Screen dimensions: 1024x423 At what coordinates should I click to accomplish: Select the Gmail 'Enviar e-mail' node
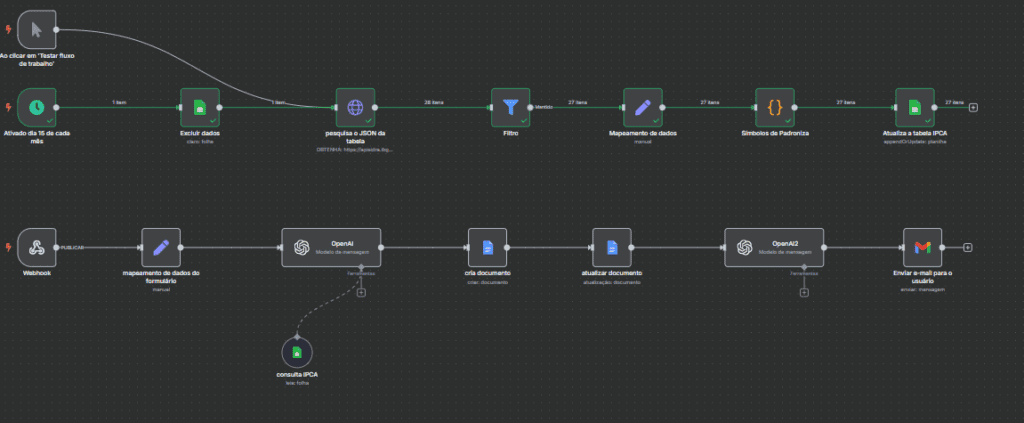[x=922, y=247]
